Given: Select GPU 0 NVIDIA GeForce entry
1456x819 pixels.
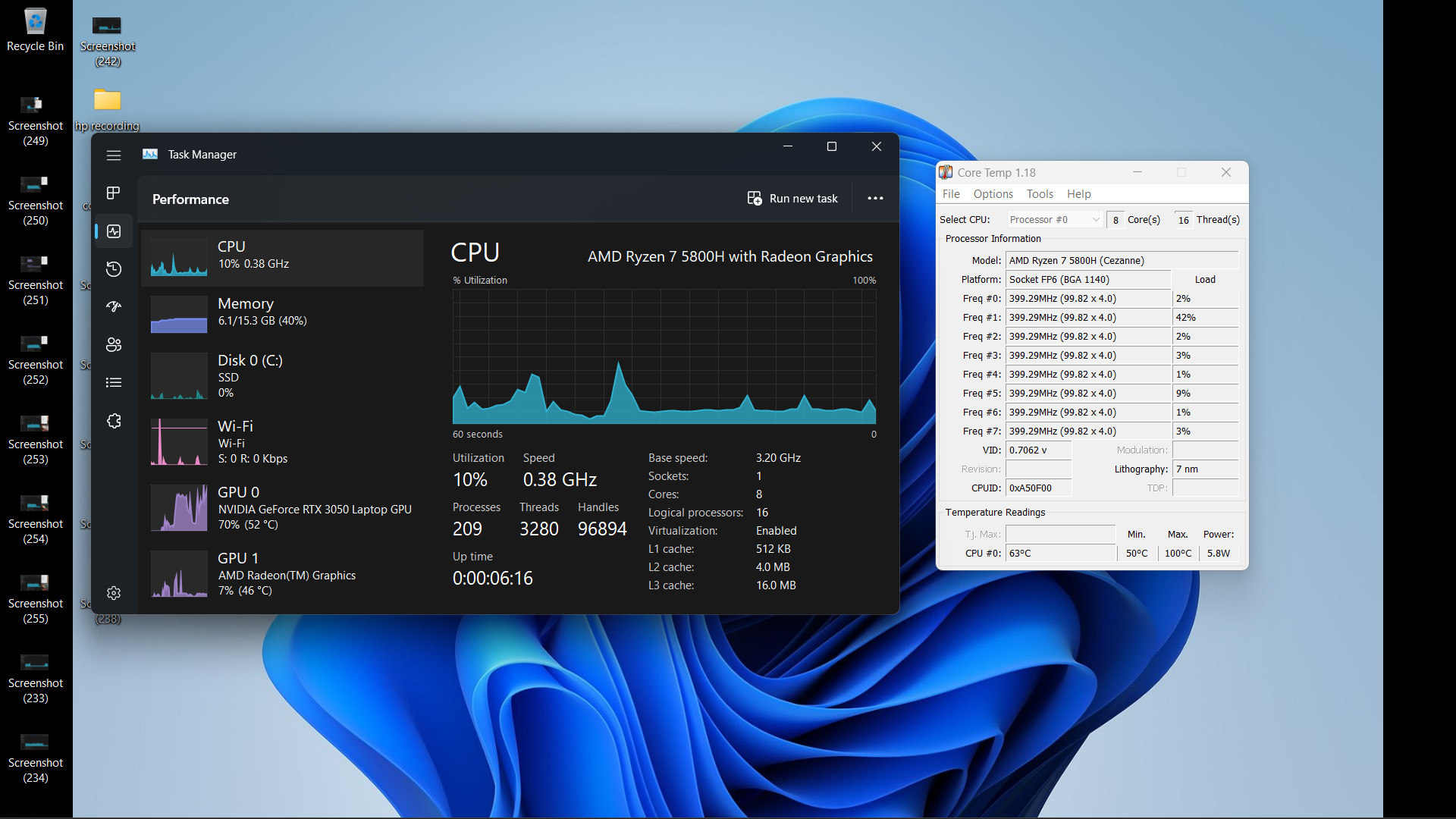Looking at the screenshot, I should (282, 507).
